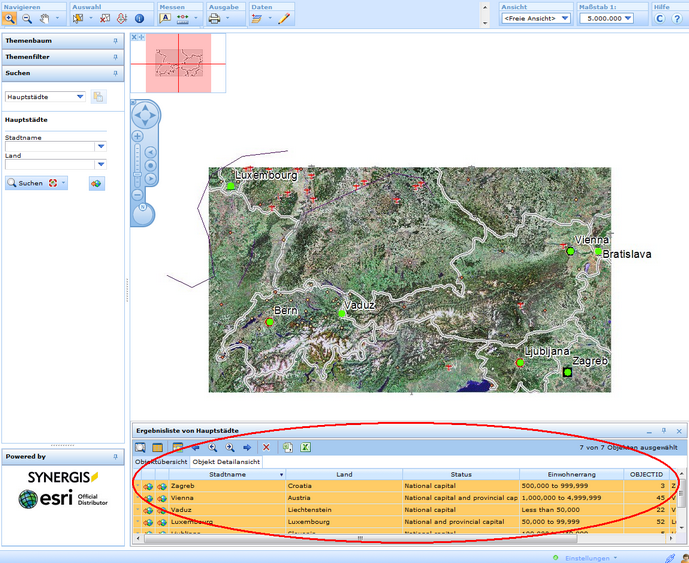Activate the pan hand tool
Screen dimensions: 689x563
pos(45,18)
